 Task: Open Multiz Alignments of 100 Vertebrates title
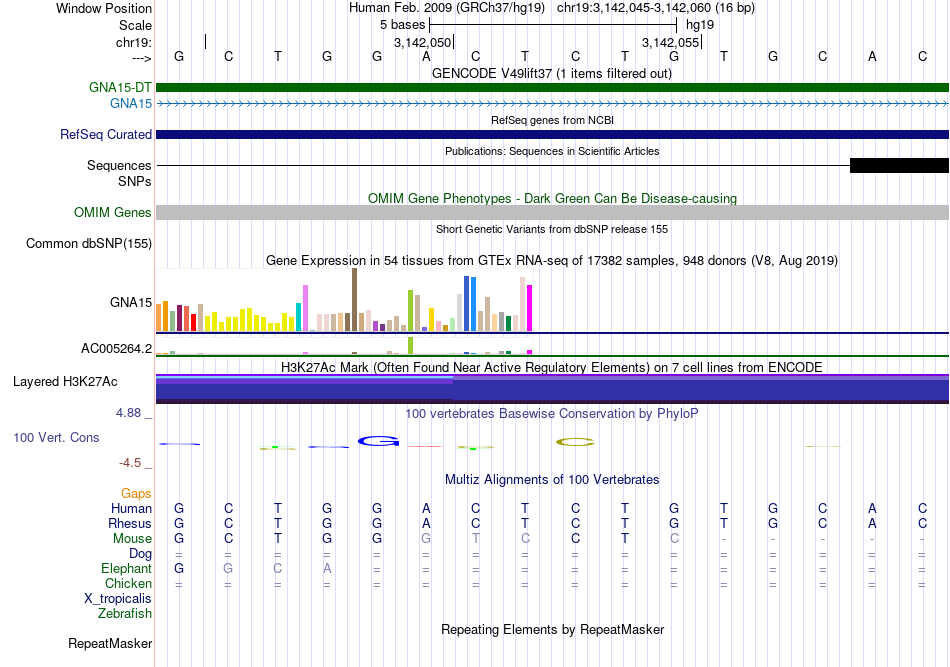[x=552, y=480]
